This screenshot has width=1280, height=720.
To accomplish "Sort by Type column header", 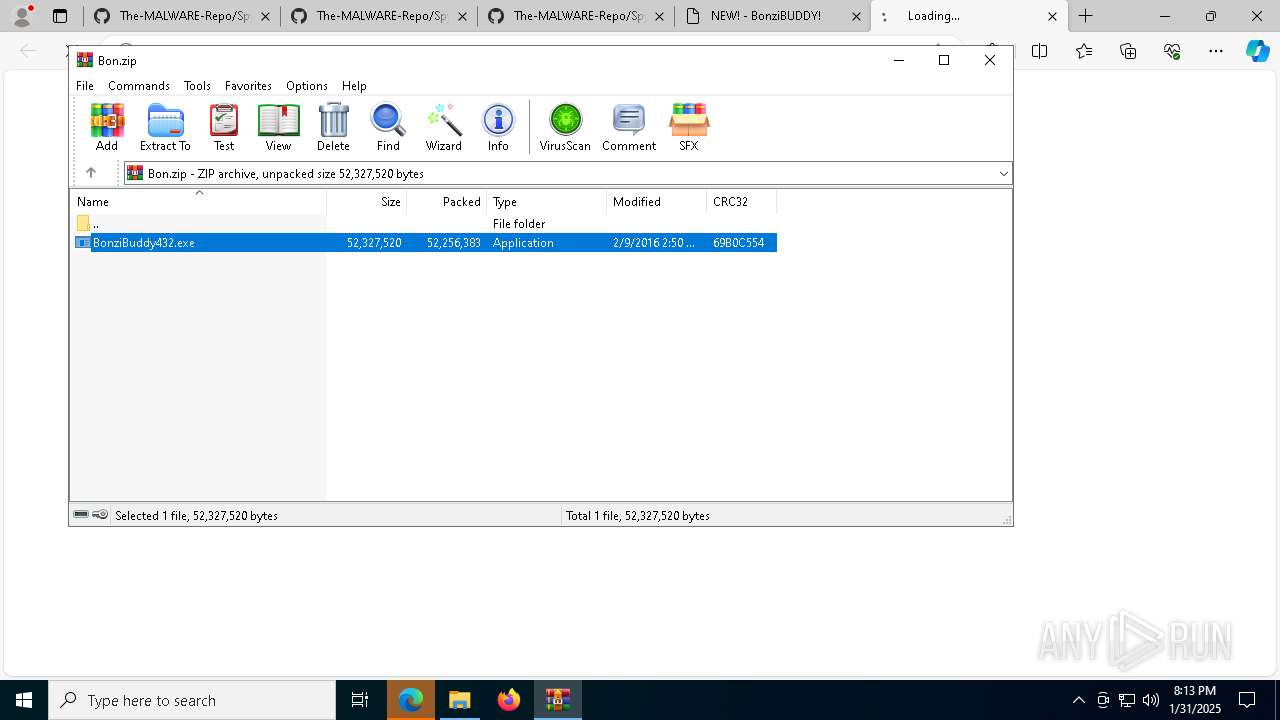I will pyautogui.click(x=546, y=202).
